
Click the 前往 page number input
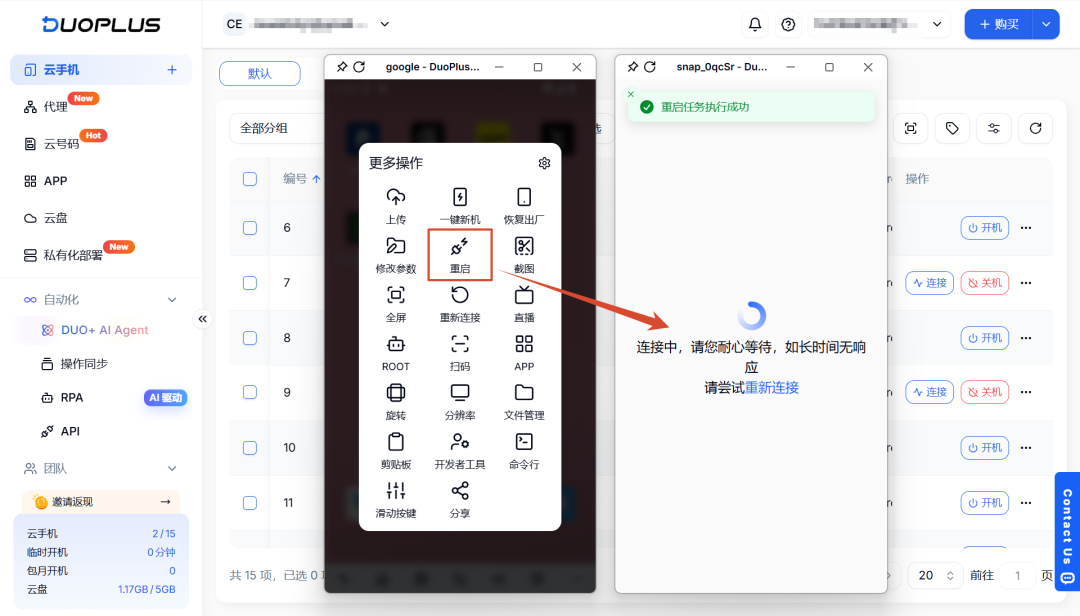click(1017, 575)
